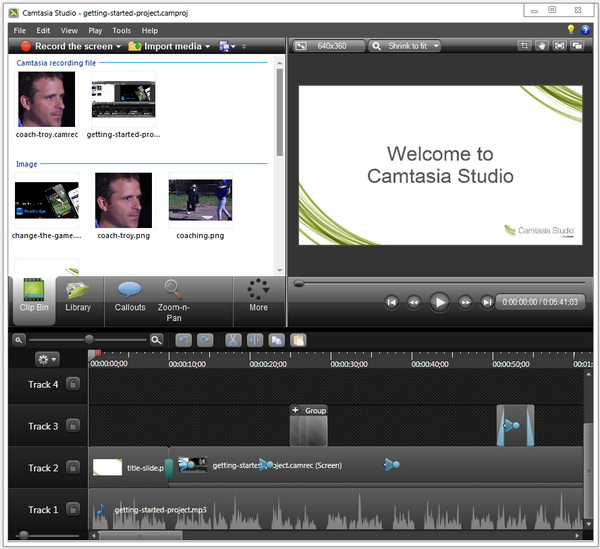Viewport: 600px width, 549px height.
Task: Toggle the Track 1 lock
Action: click(x=73, y=510)
